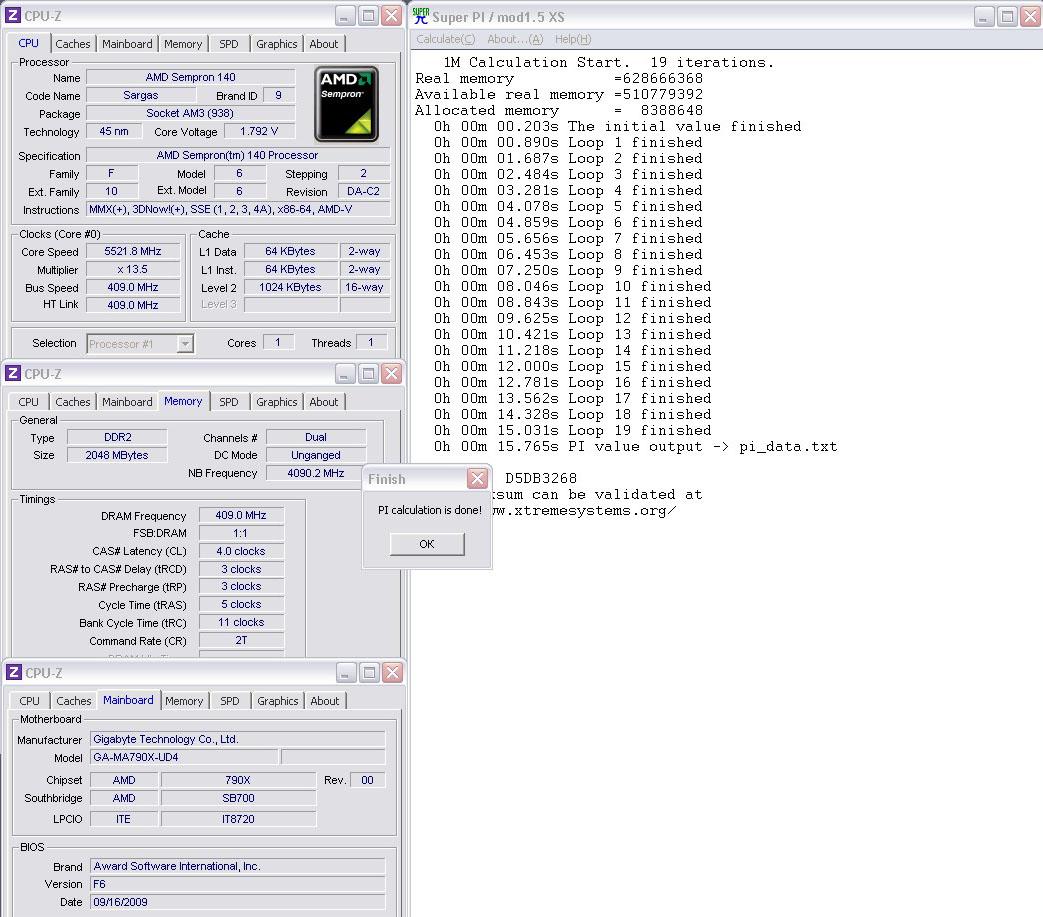Switch to Graphics tab in top CPU-Z window

pos(277,44)
